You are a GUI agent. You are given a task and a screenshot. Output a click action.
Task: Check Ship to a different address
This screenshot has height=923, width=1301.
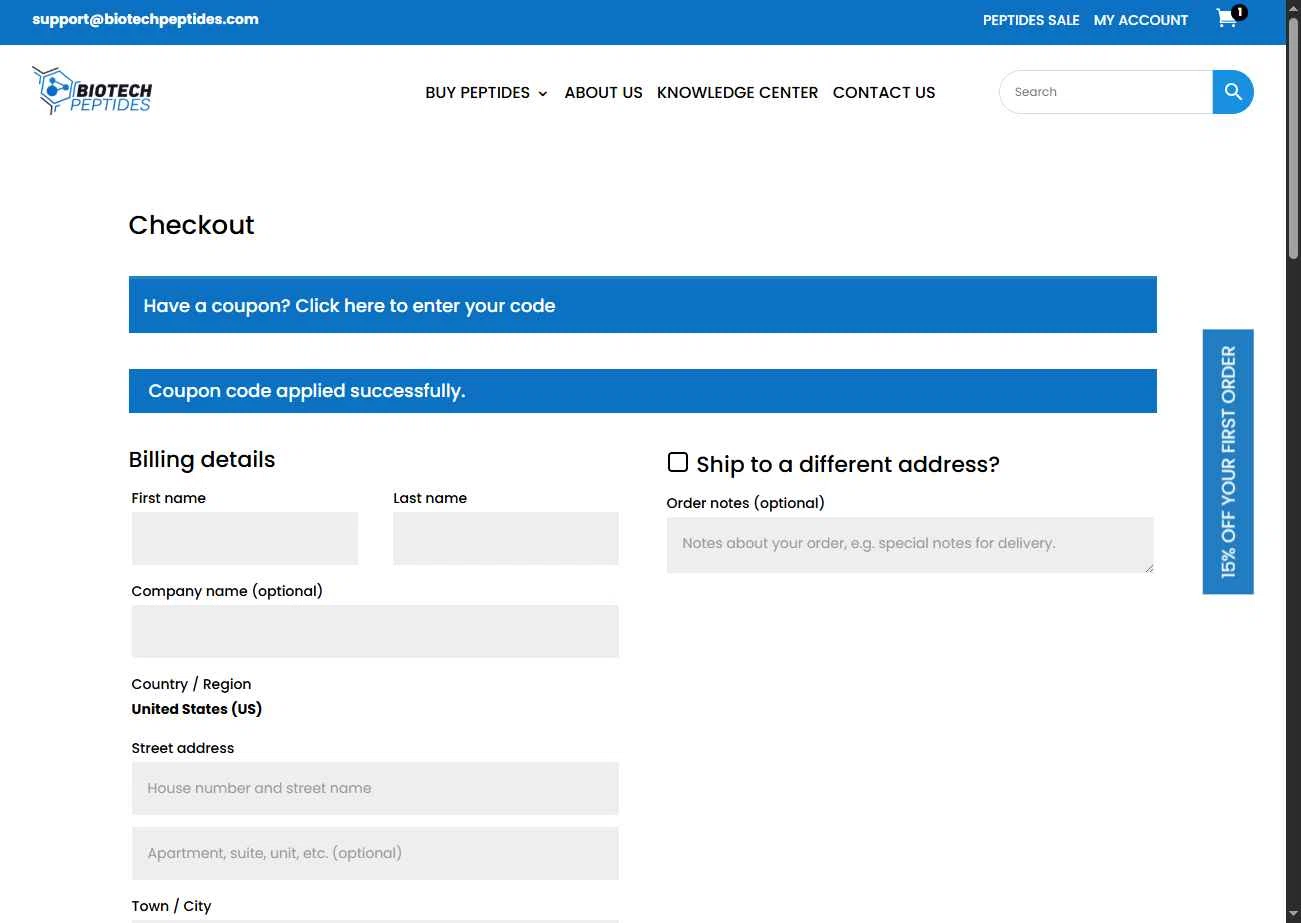pyautogui.click(x=678, y=462)
